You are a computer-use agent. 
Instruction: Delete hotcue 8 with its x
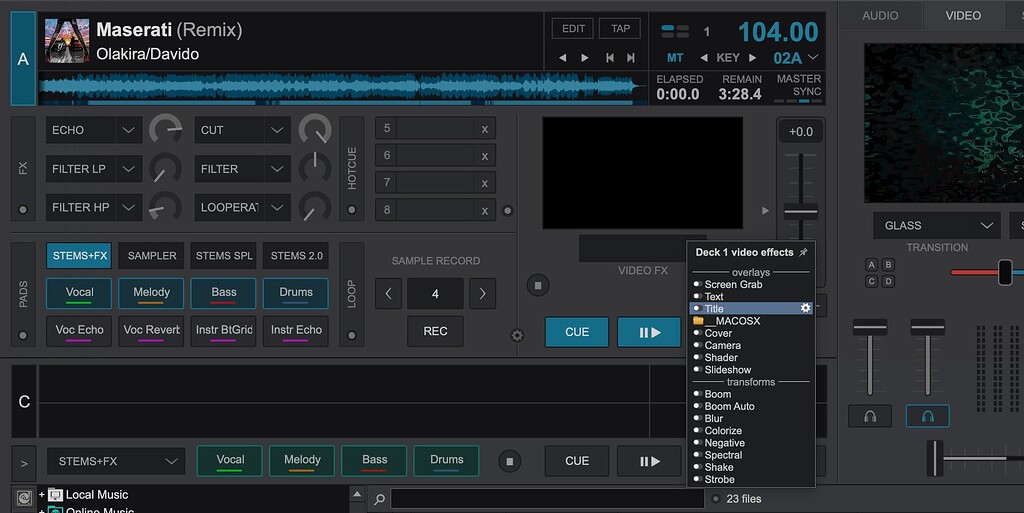click(485, 211)
